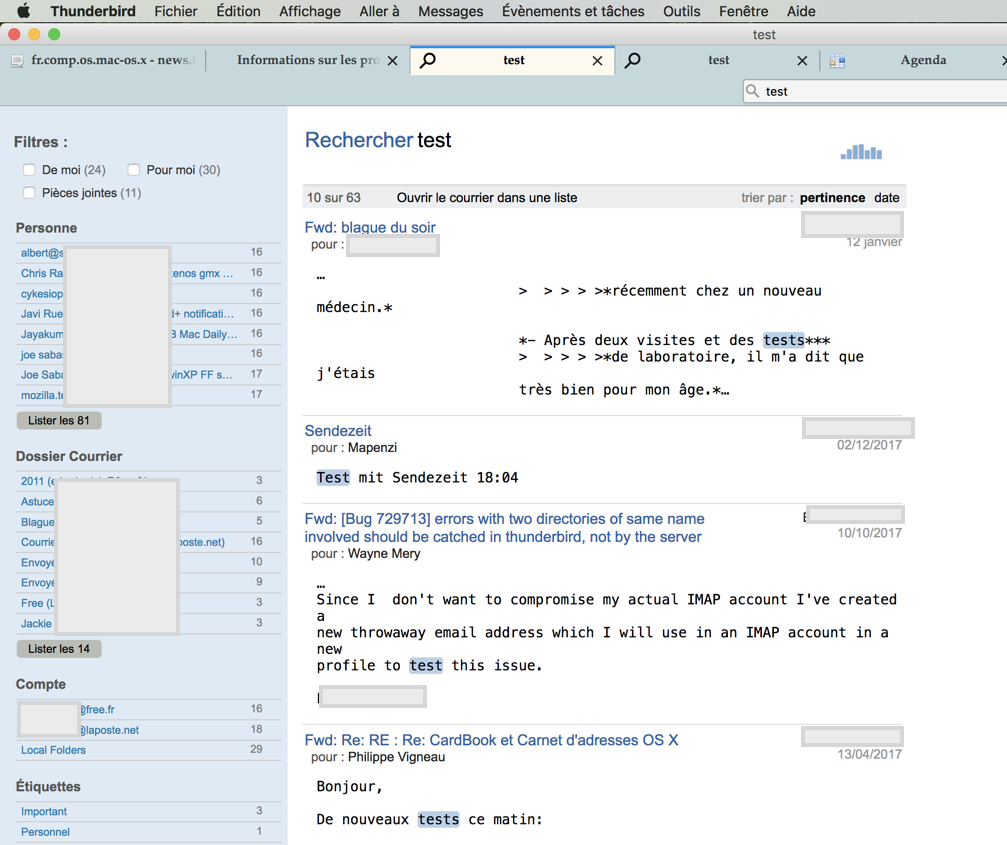The height and width of the screenshot is (845, 1007).
Task: Click the Apple menu icon
Action: tap(23, 11)
